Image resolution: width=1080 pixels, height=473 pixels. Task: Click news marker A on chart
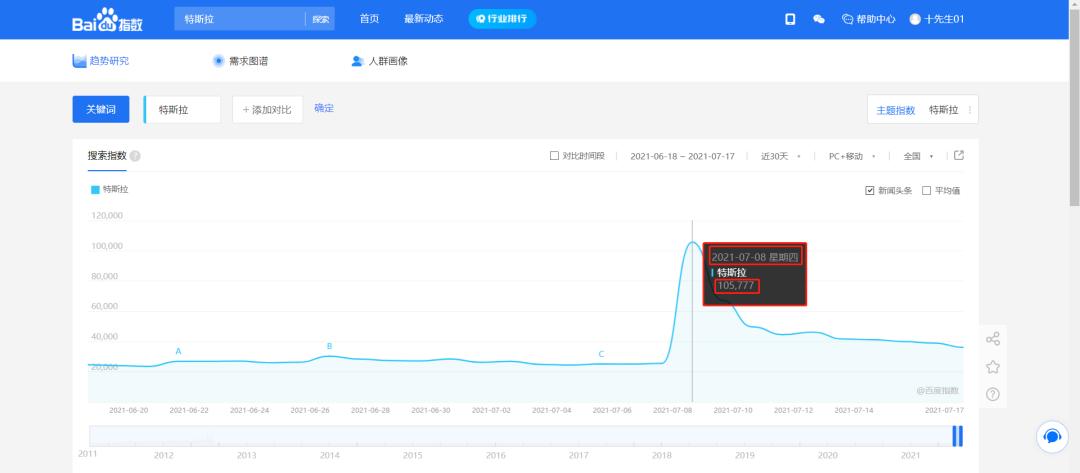(178, 351)
